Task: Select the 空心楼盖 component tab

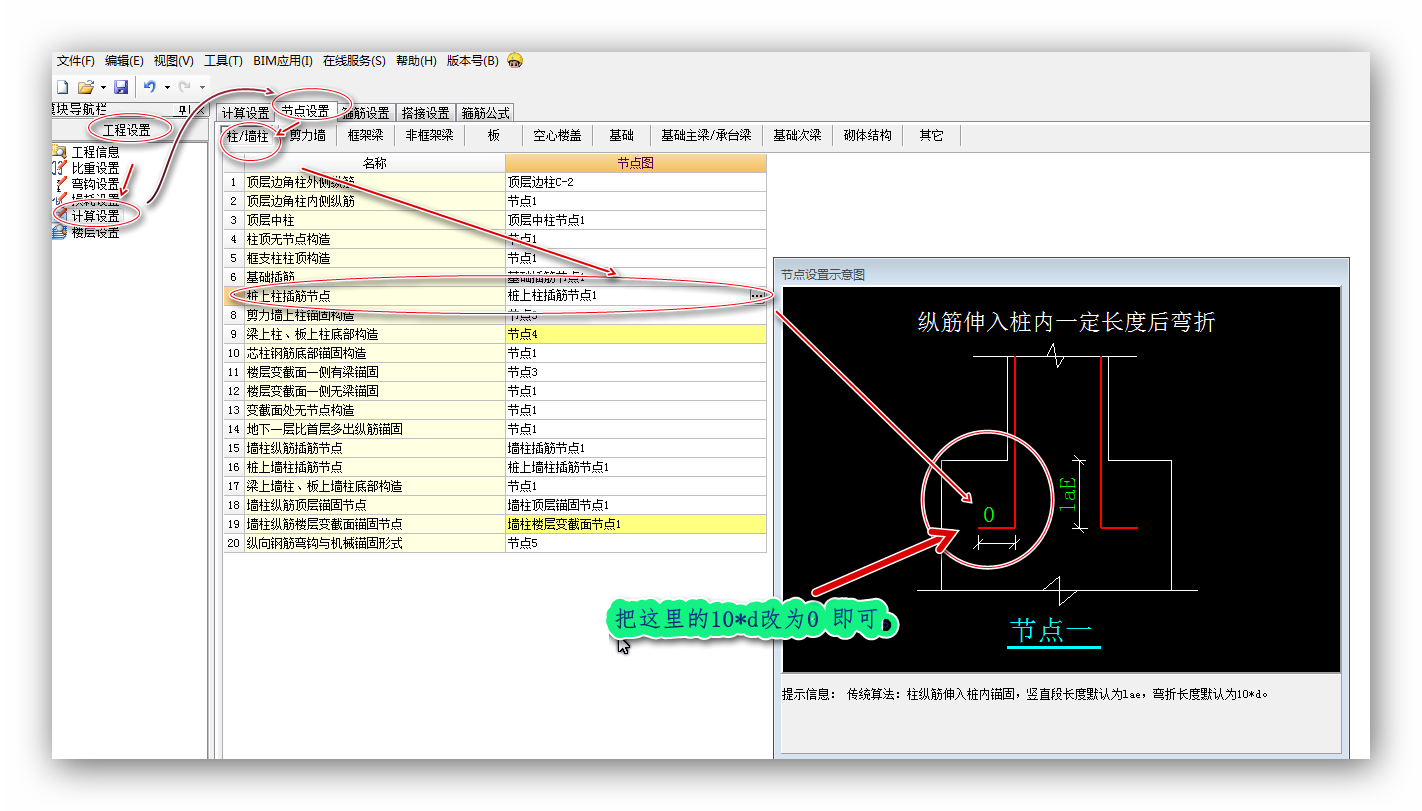Action: pyautogui.click(x=557, y=136)
